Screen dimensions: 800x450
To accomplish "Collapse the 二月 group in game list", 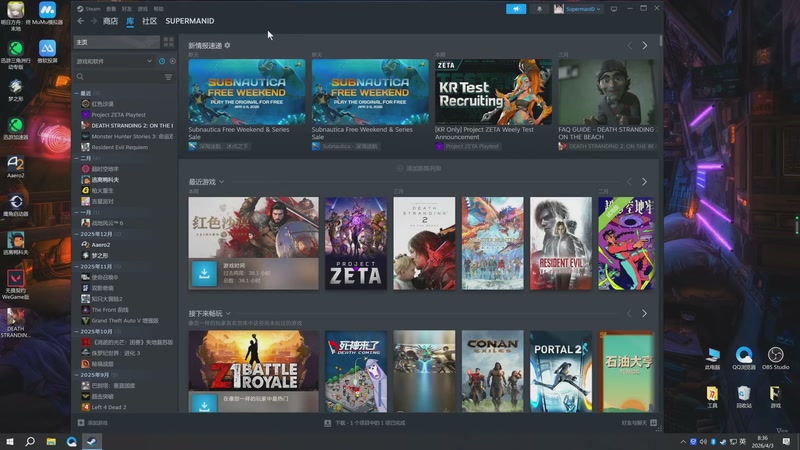I will (77, 158).
